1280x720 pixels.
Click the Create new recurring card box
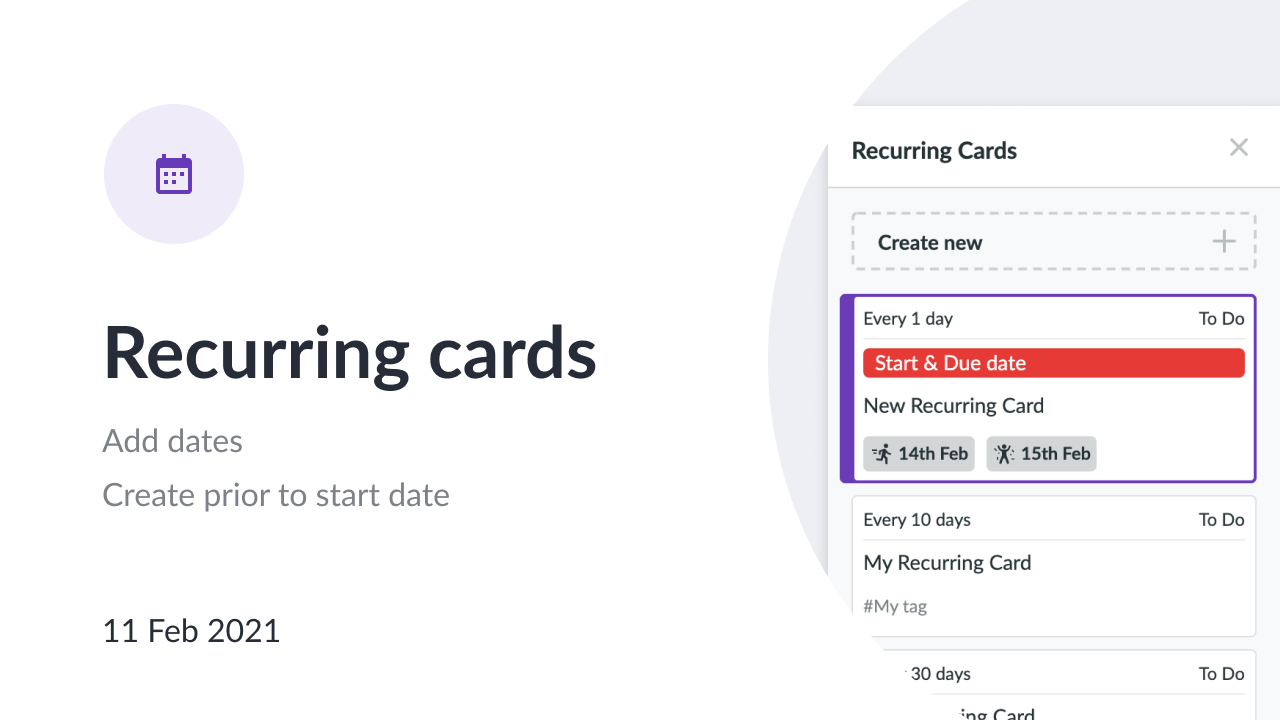pyautogui.click(x=1054, y=241)
